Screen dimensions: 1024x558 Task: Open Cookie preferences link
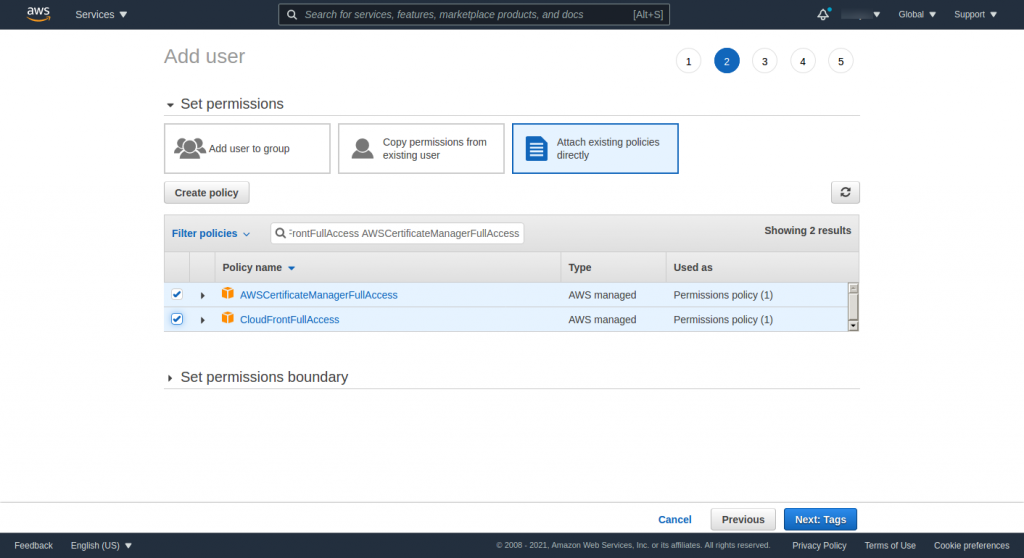[x=971, y=546]
